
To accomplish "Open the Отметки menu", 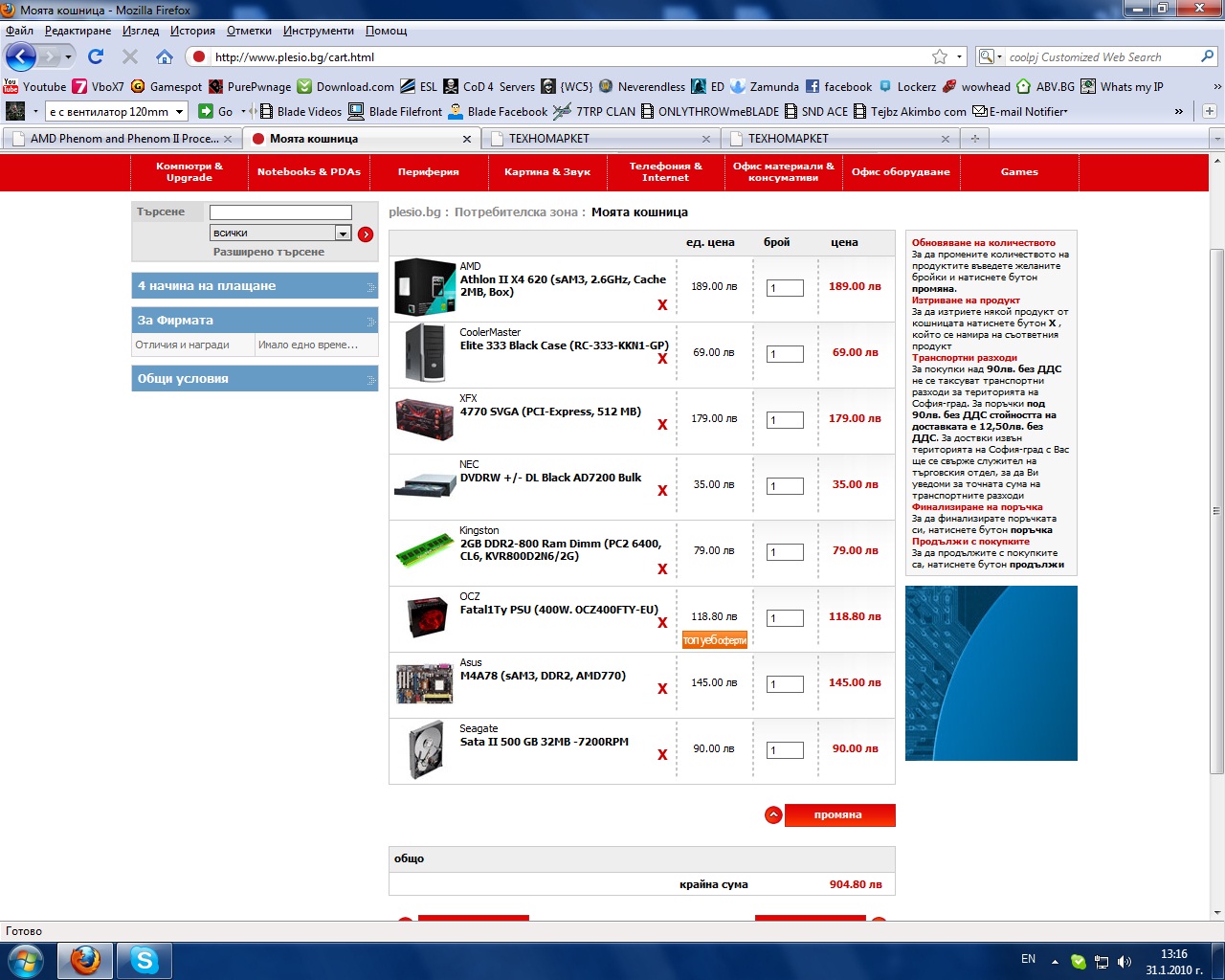I will pos(249,31).
